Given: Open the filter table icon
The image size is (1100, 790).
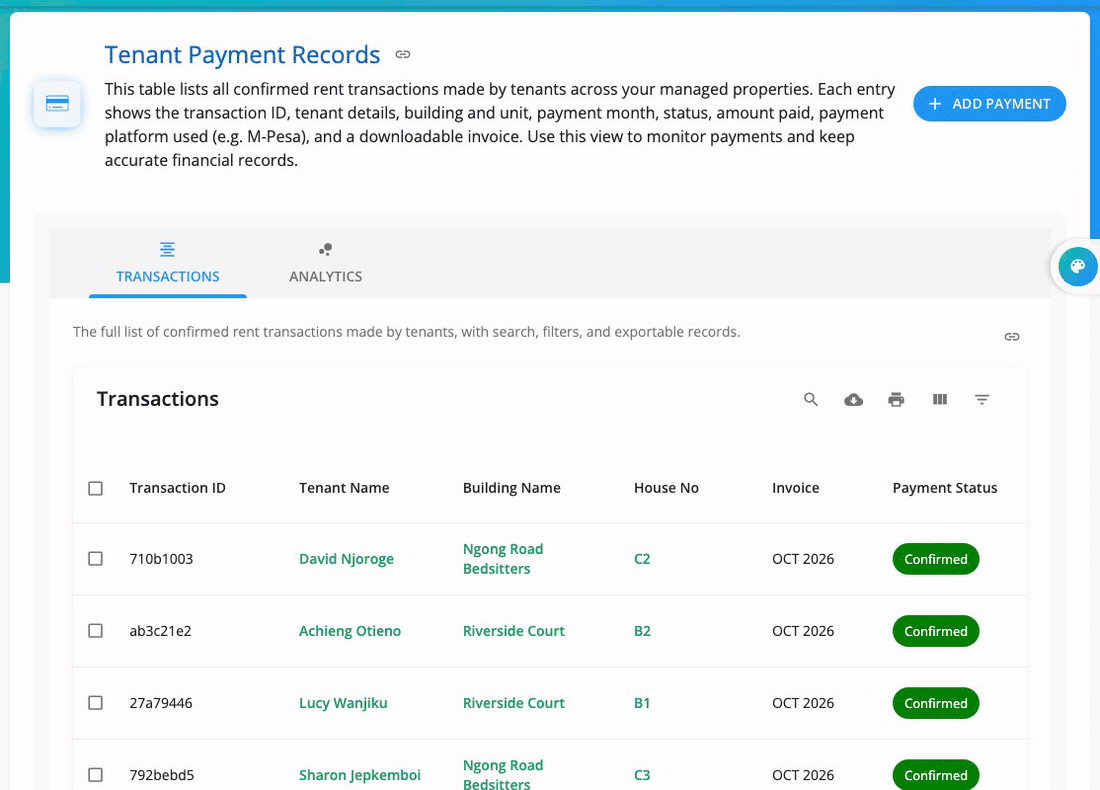Looking at the screenshot, I should click(981, 399).
